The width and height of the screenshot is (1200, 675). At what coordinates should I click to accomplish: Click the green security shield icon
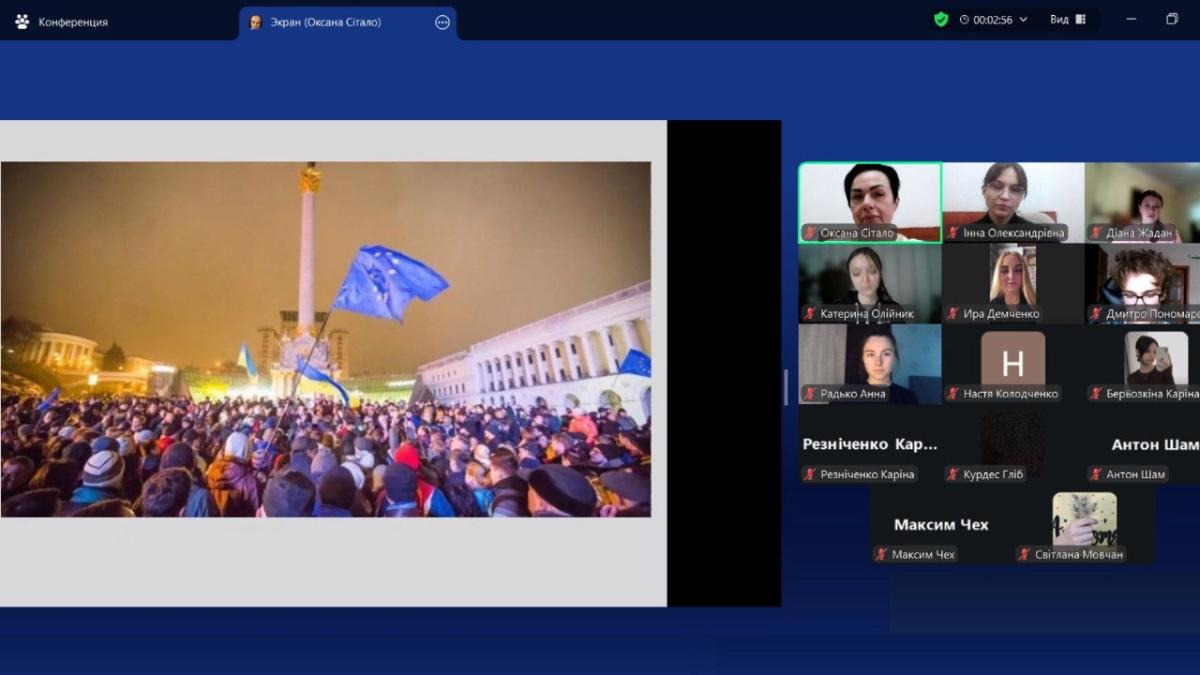941,19
